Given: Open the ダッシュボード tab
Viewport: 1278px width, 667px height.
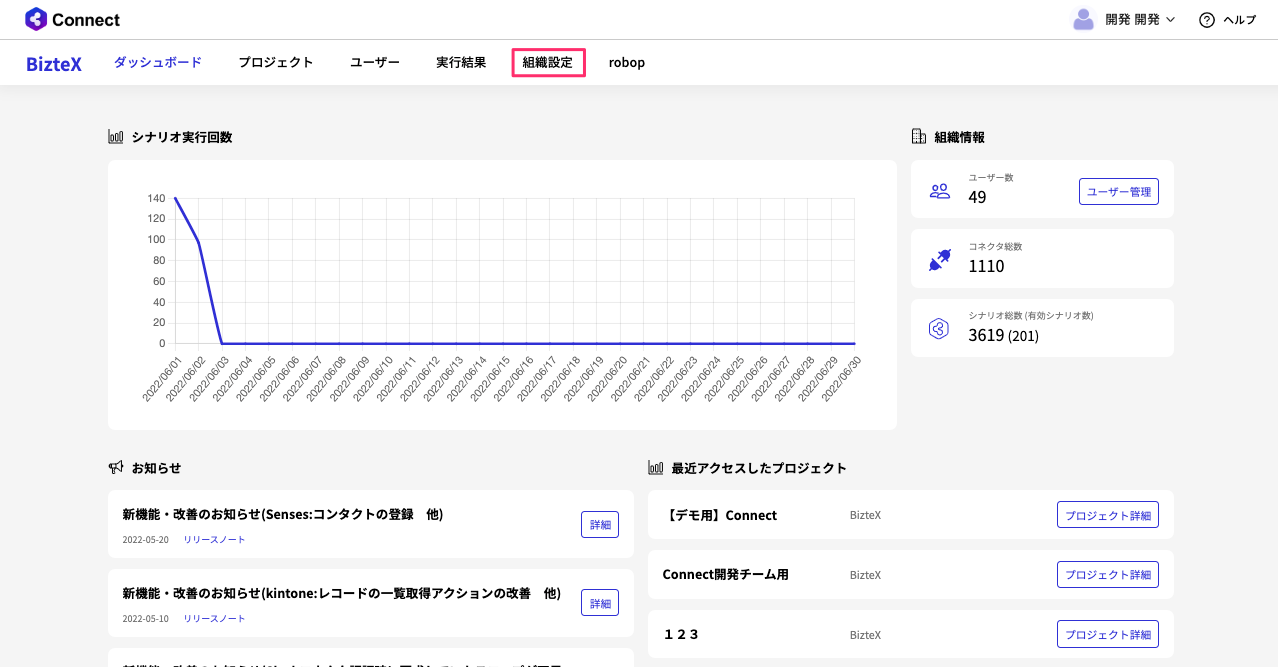Looking at the screenshot, I should [x=158, y=62].
